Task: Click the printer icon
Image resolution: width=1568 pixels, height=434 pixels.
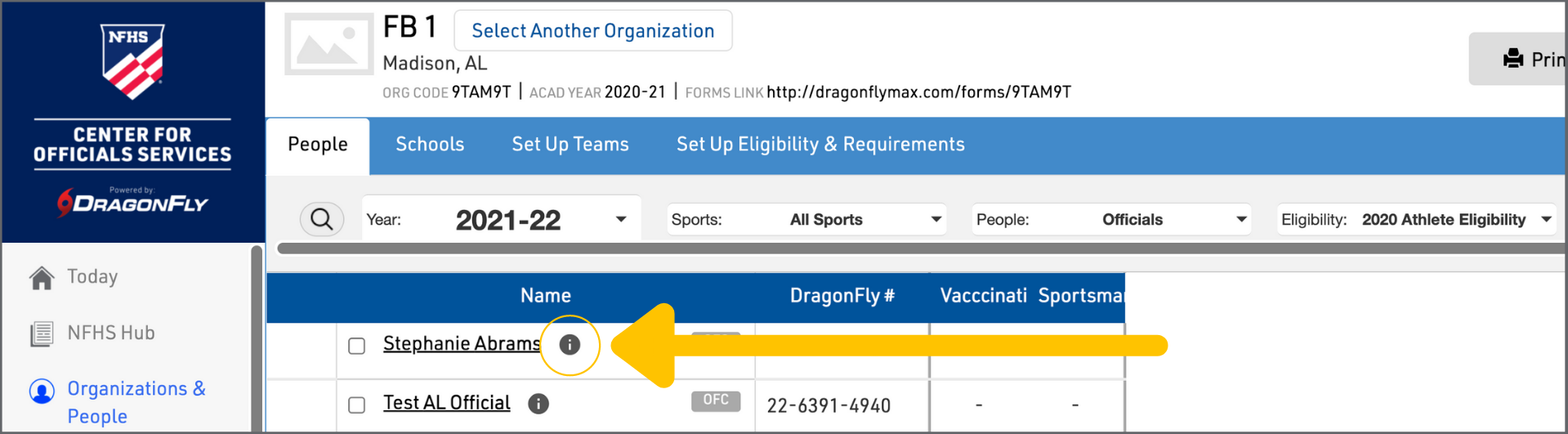Action: [x=1513, y=59]
